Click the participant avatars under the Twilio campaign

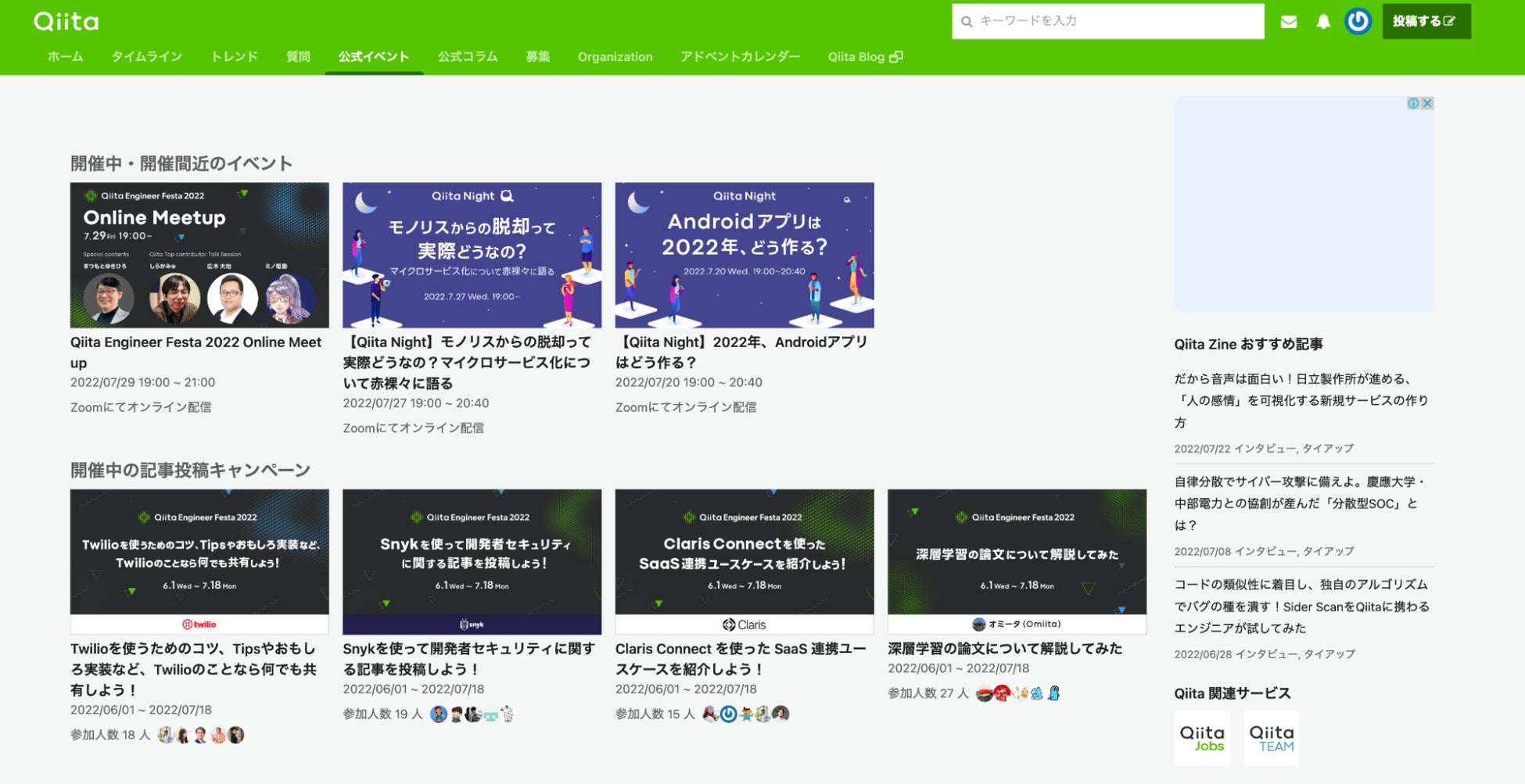tap(201, 735)
